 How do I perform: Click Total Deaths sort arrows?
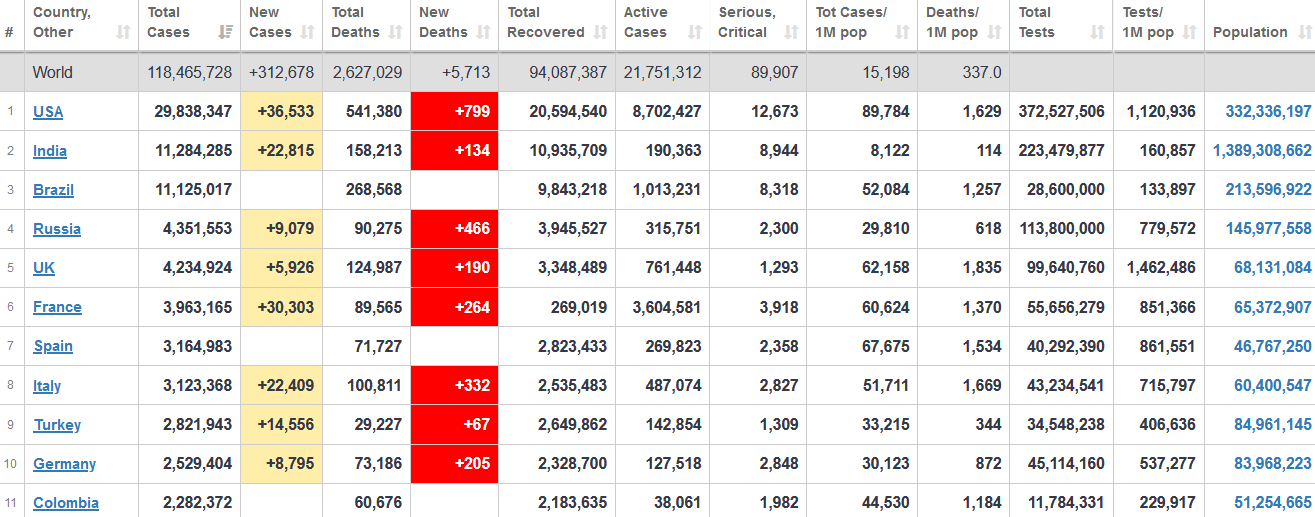(x=395, y=32)
